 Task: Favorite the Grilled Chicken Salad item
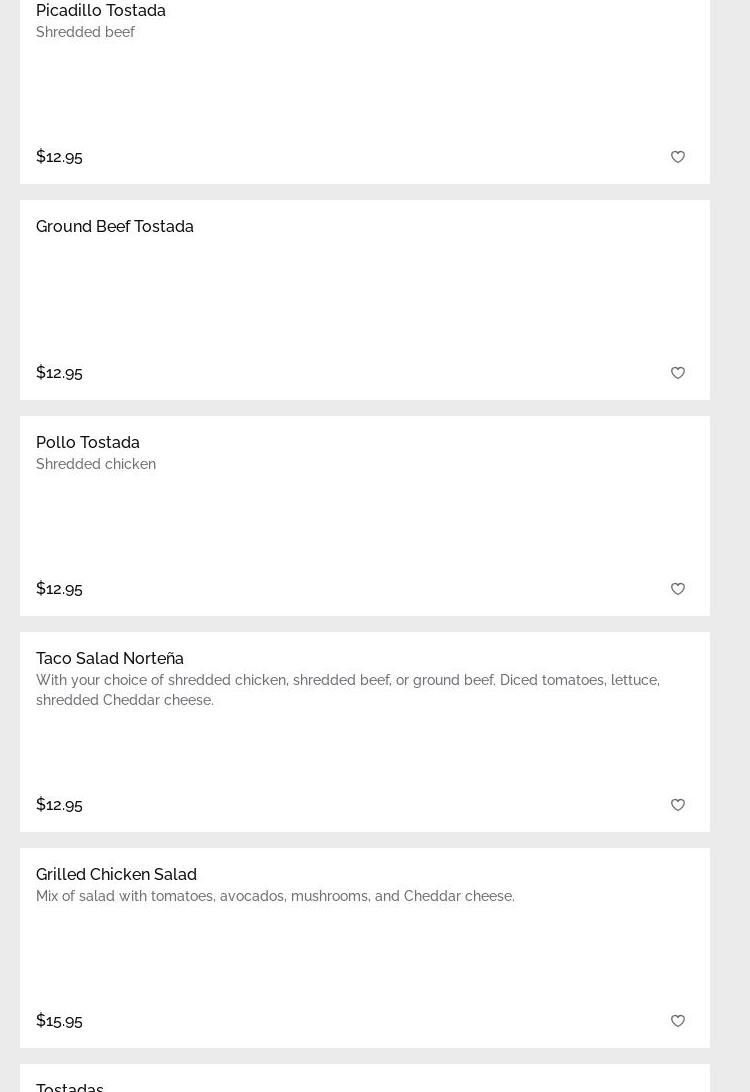678,1021
